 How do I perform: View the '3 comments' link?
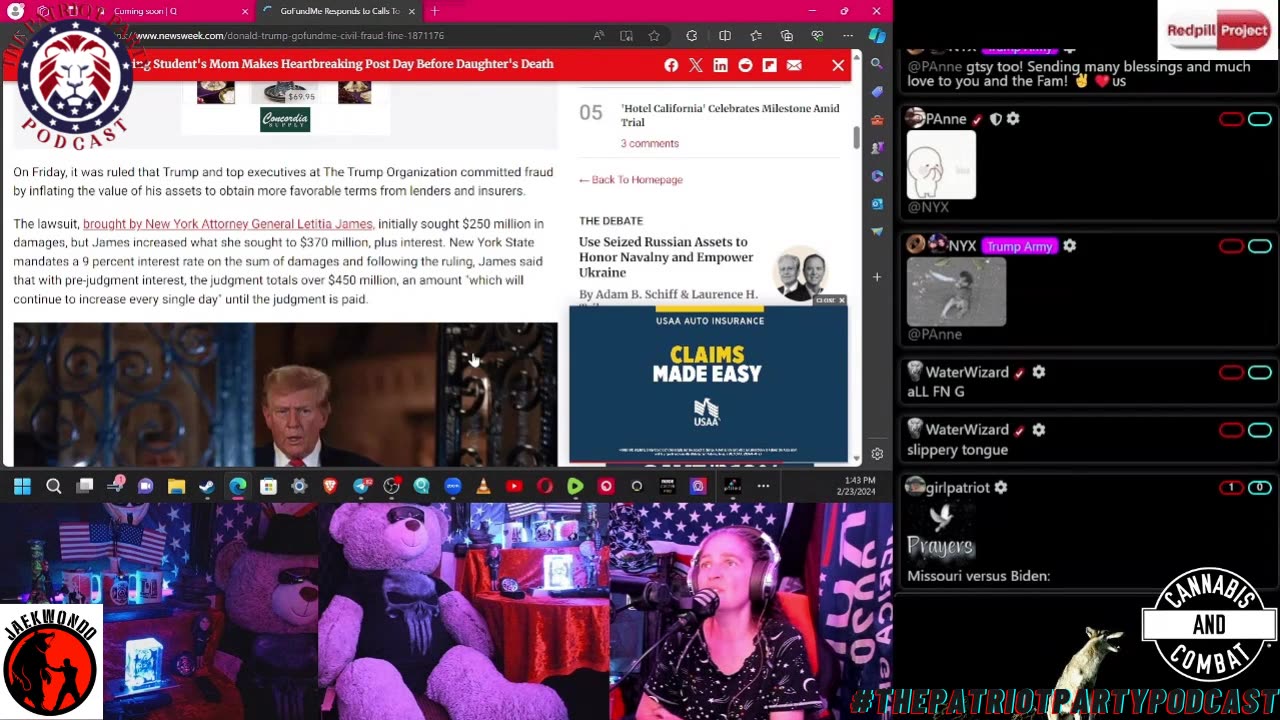(649, 143)
